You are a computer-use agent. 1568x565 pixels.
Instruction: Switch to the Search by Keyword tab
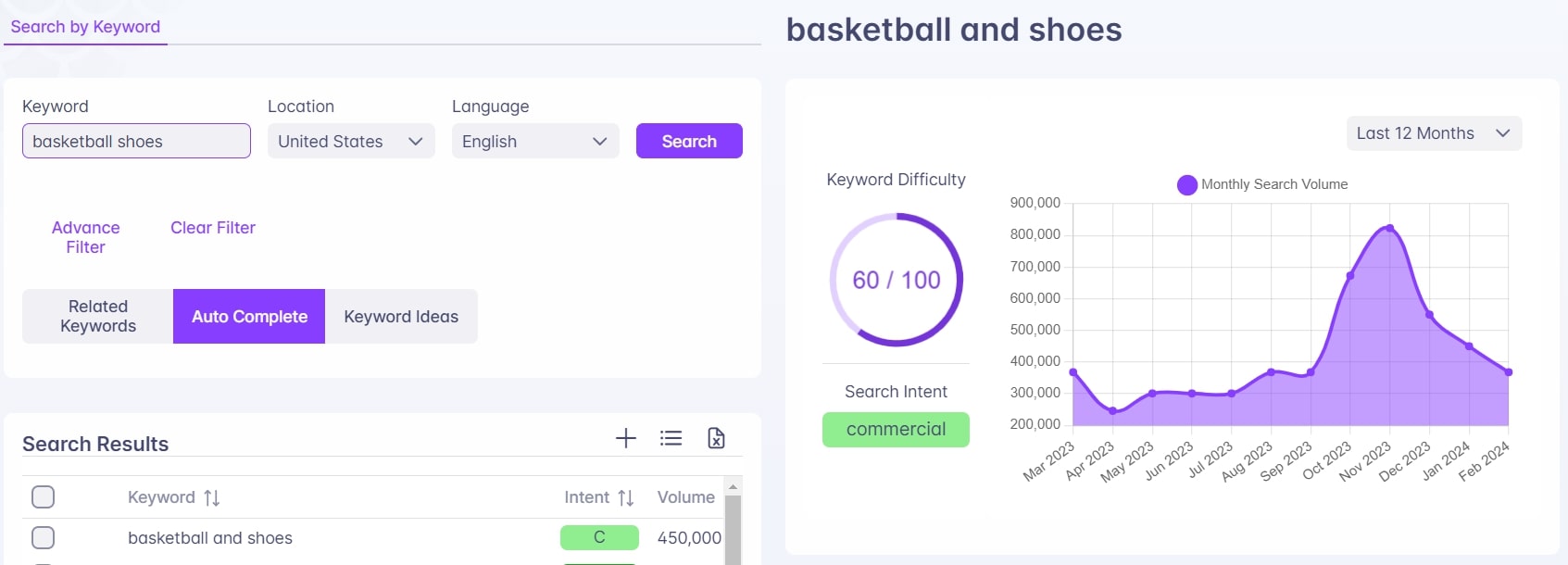click(85, 27)
